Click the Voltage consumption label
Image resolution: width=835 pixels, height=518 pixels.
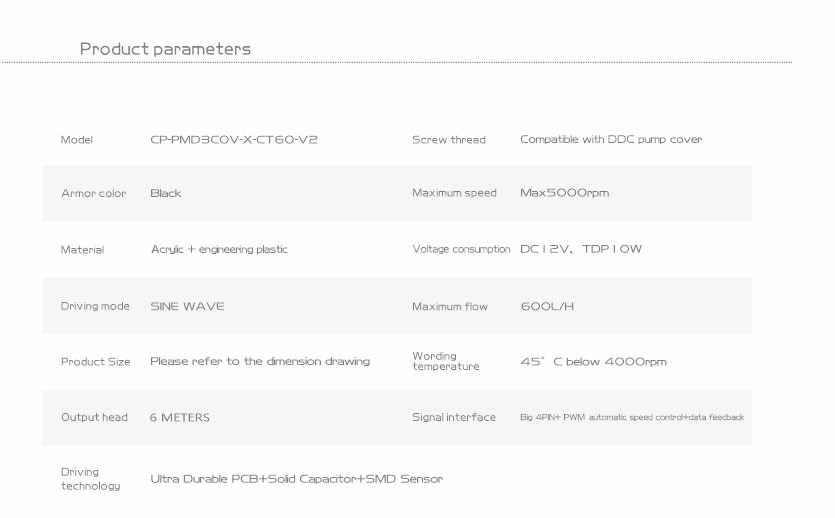coord(461,250)
